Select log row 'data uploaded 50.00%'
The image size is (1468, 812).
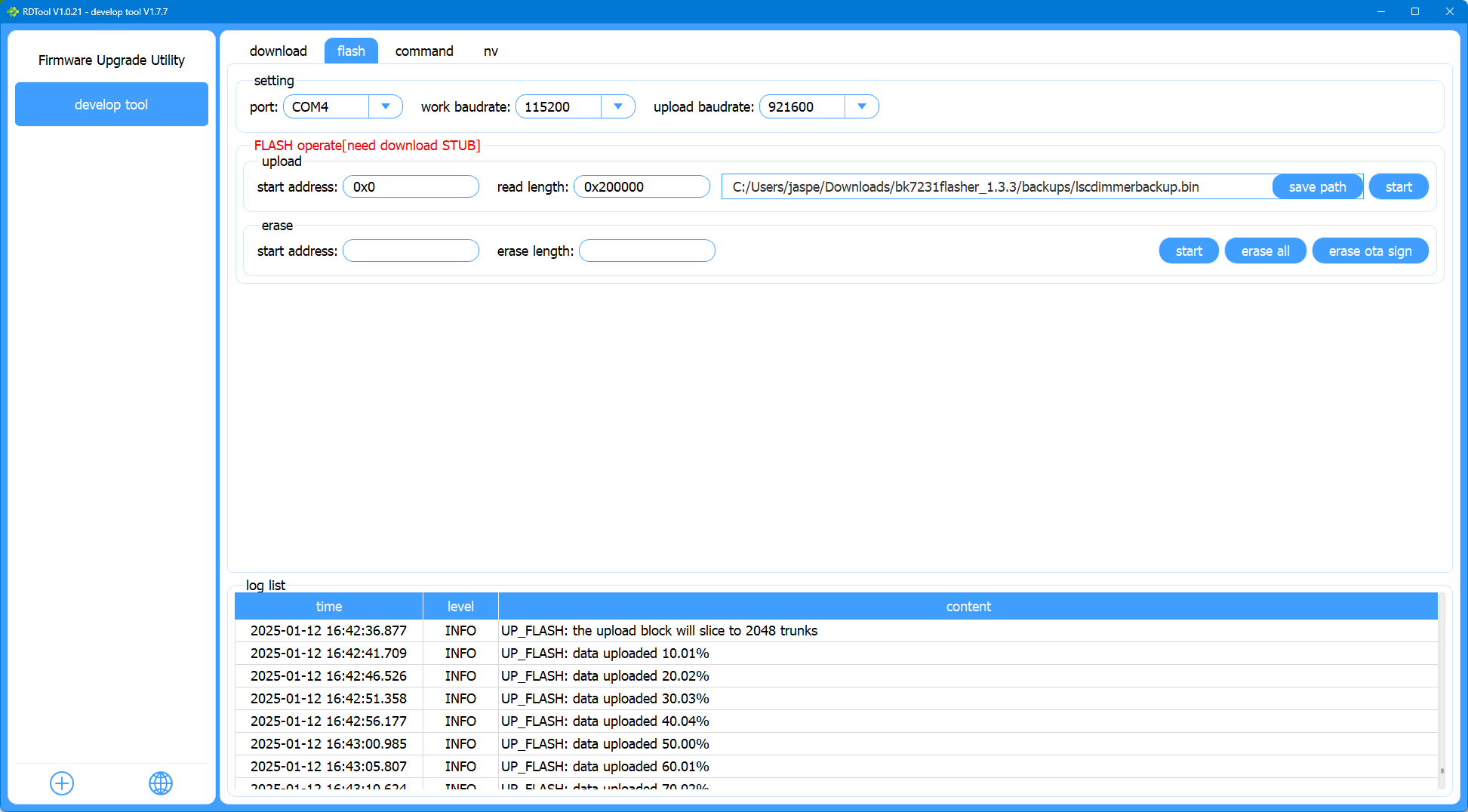pyautogui.click(x=836, y=743)
